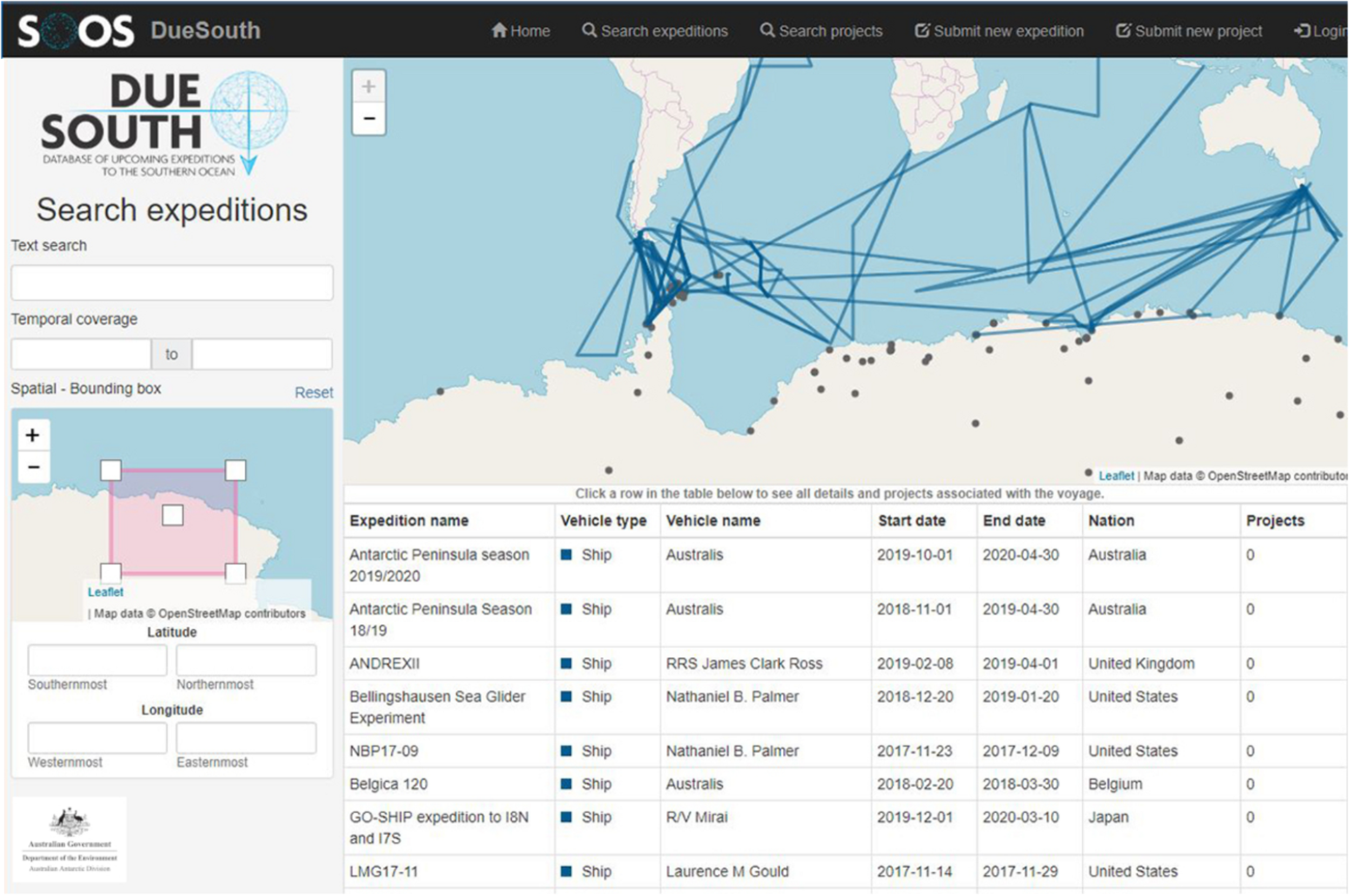The image size is (1350, 896).
Task: Zoom out on the main expedition map
Action: (368, 119)
